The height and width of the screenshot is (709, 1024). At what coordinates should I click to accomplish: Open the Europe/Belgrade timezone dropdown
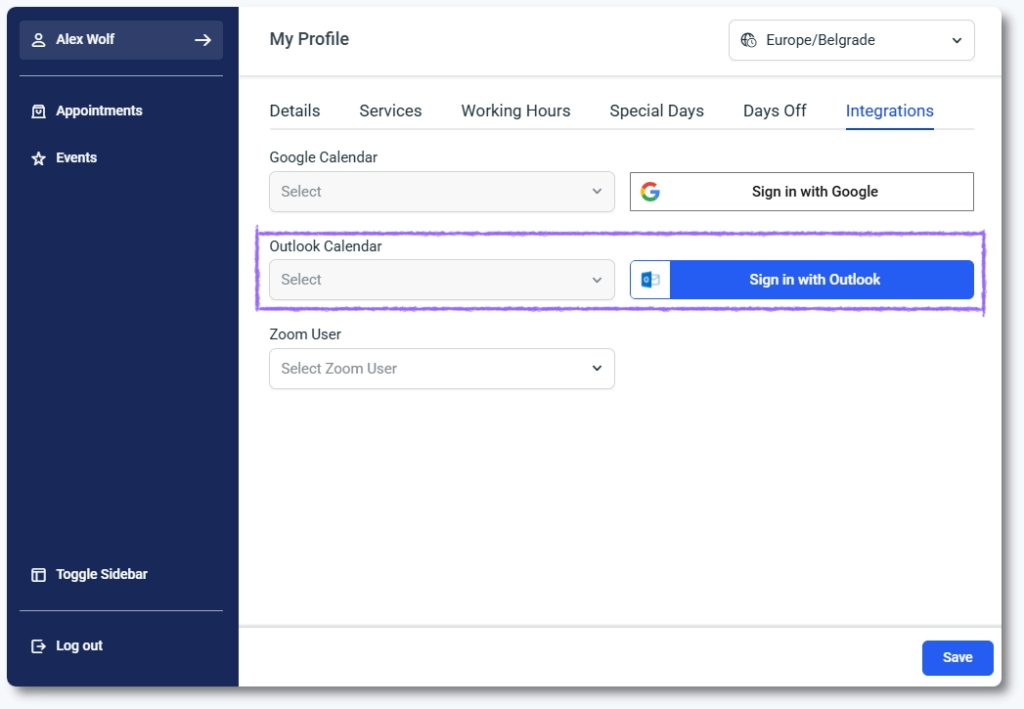[x=851, y=41]
